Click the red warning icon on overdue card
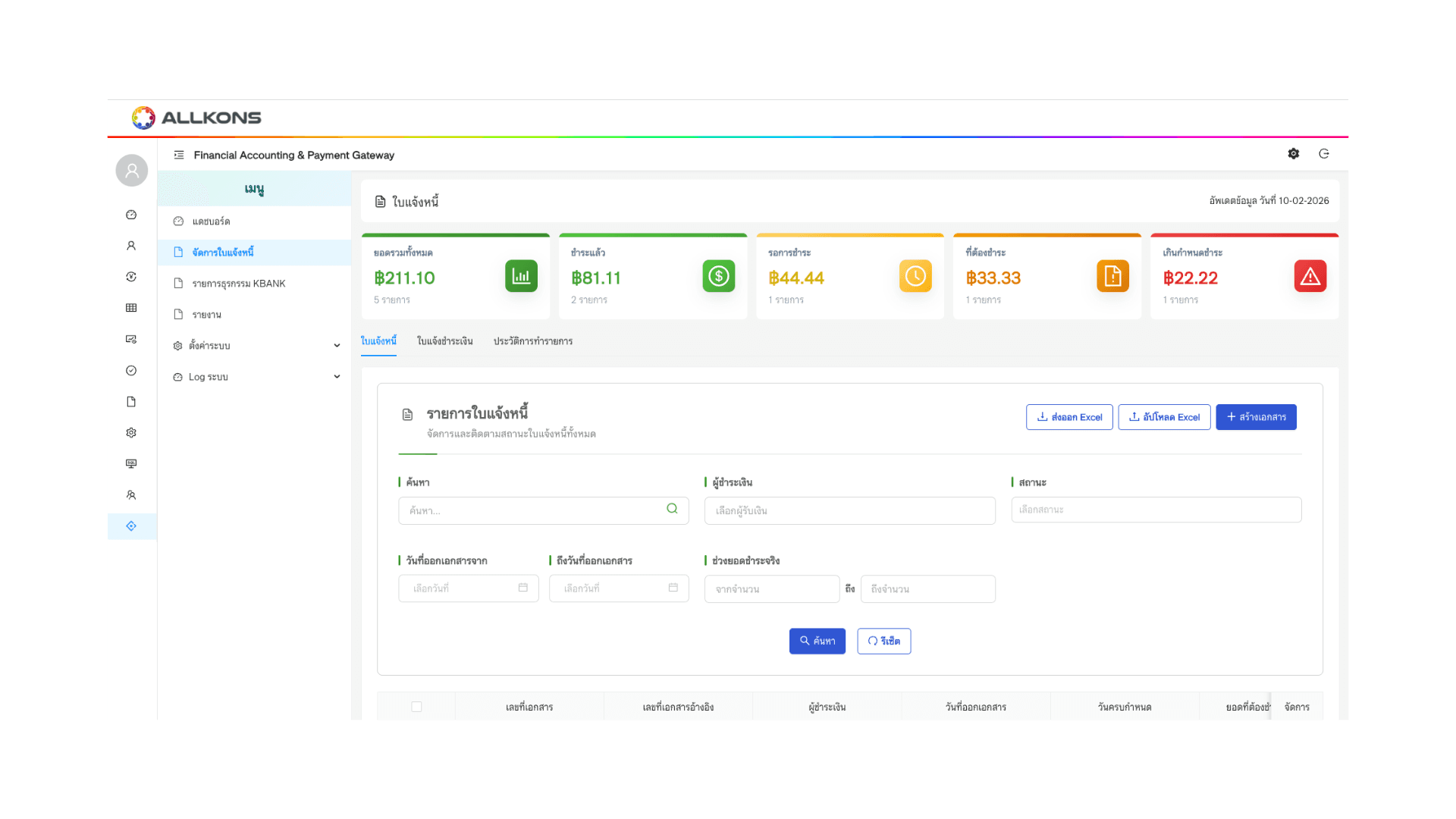Screen dimensions: 1456x819 1310,276
